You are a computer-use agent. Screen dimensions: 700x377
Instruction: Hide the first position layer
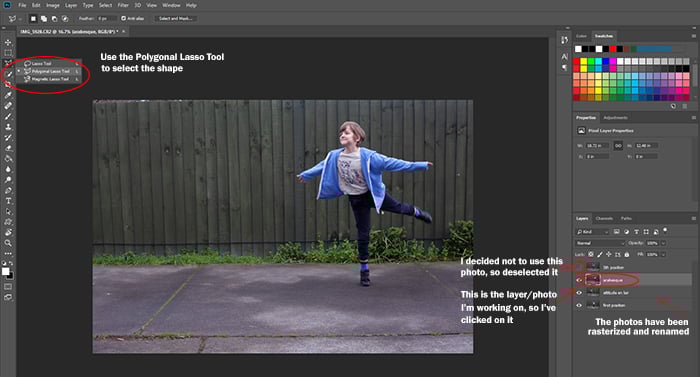(579, 305)
